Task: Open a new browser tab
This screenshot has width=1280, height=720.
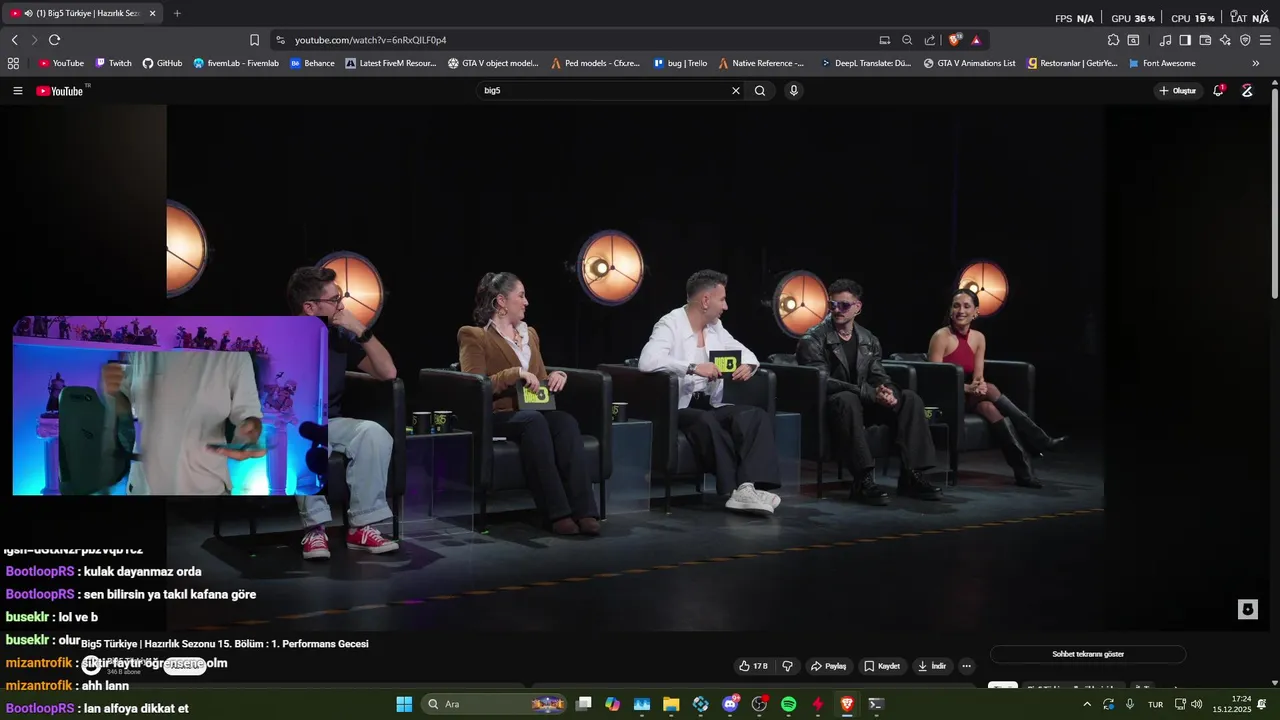Action: pos(177,13)
